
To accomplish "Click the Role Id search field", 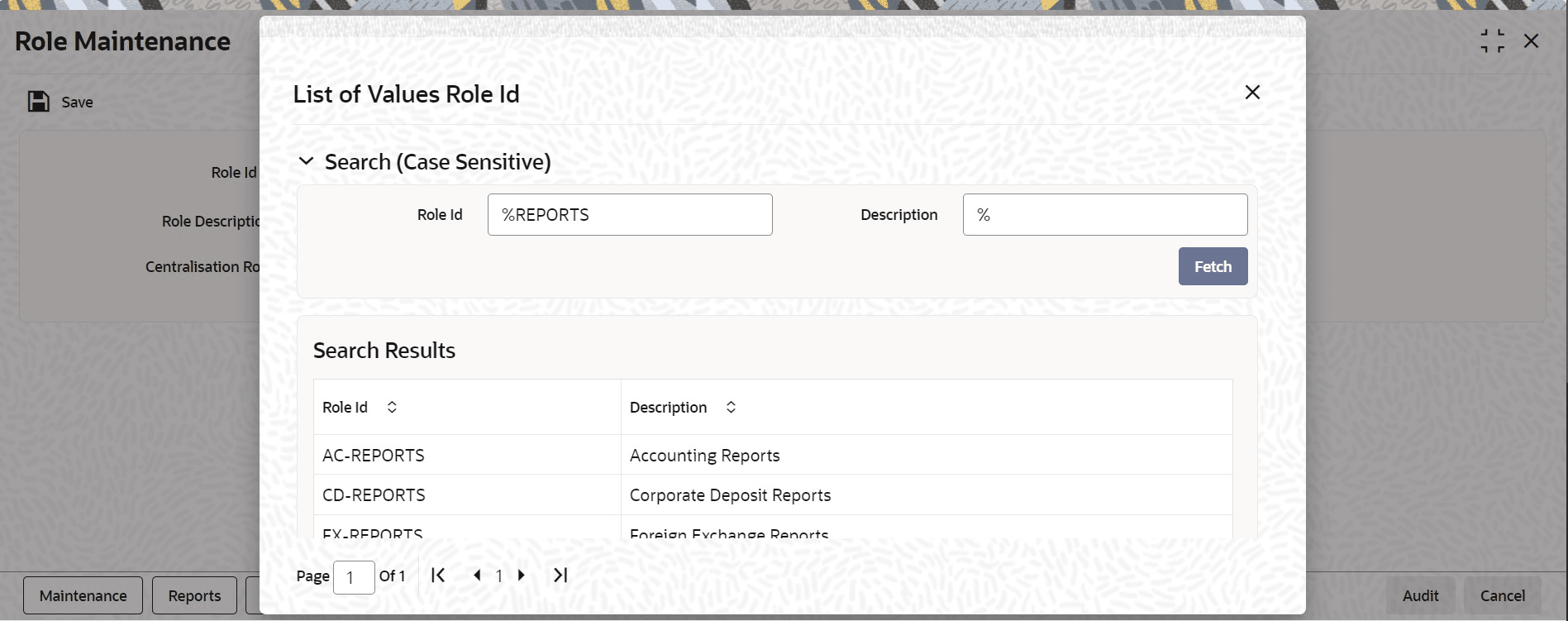I will coord(630,215).
